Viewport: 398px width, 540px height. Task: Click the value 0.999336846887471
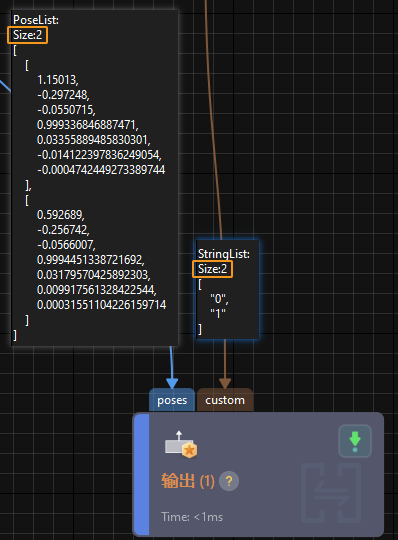point(88,125)
